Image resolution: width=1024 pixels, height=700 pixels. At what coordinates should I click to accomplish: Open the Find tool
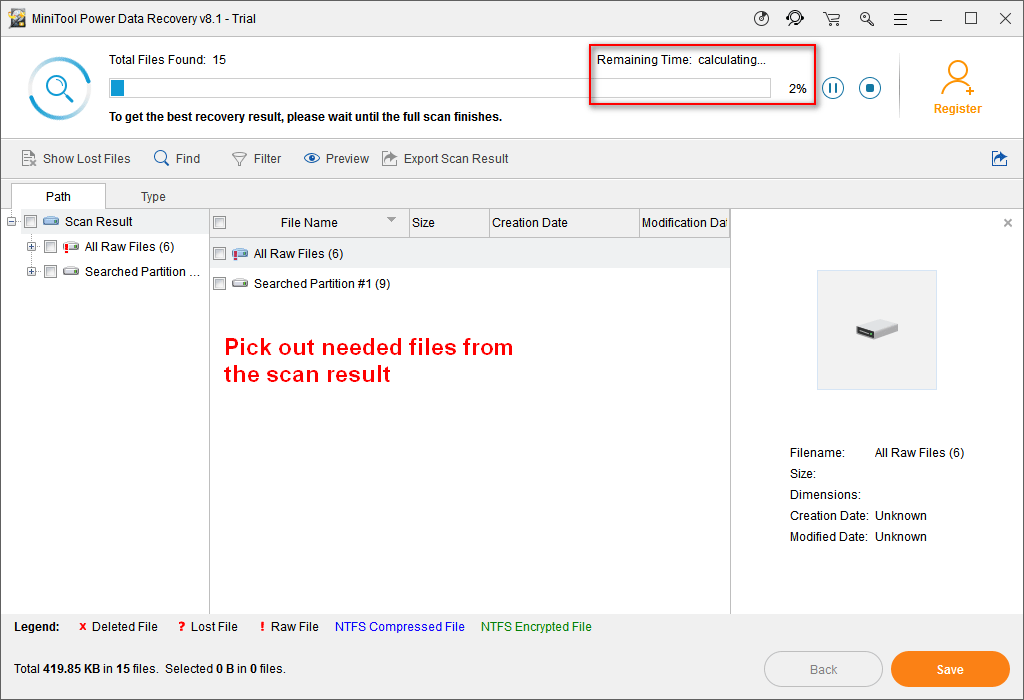pos(177,159)
